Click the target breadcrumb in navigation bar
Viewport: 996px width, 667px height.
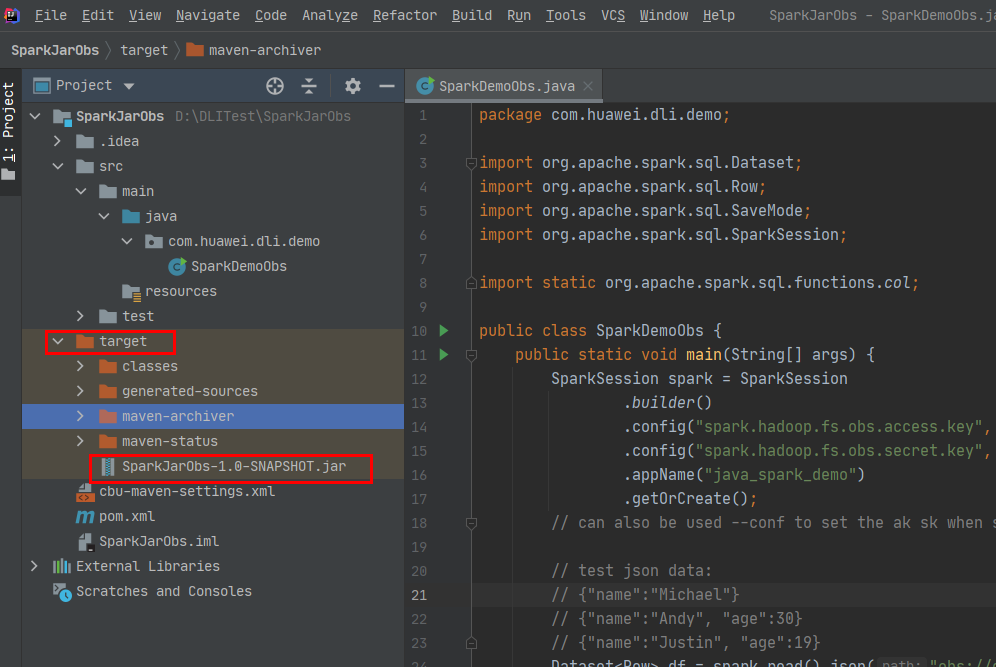(144, 50)
